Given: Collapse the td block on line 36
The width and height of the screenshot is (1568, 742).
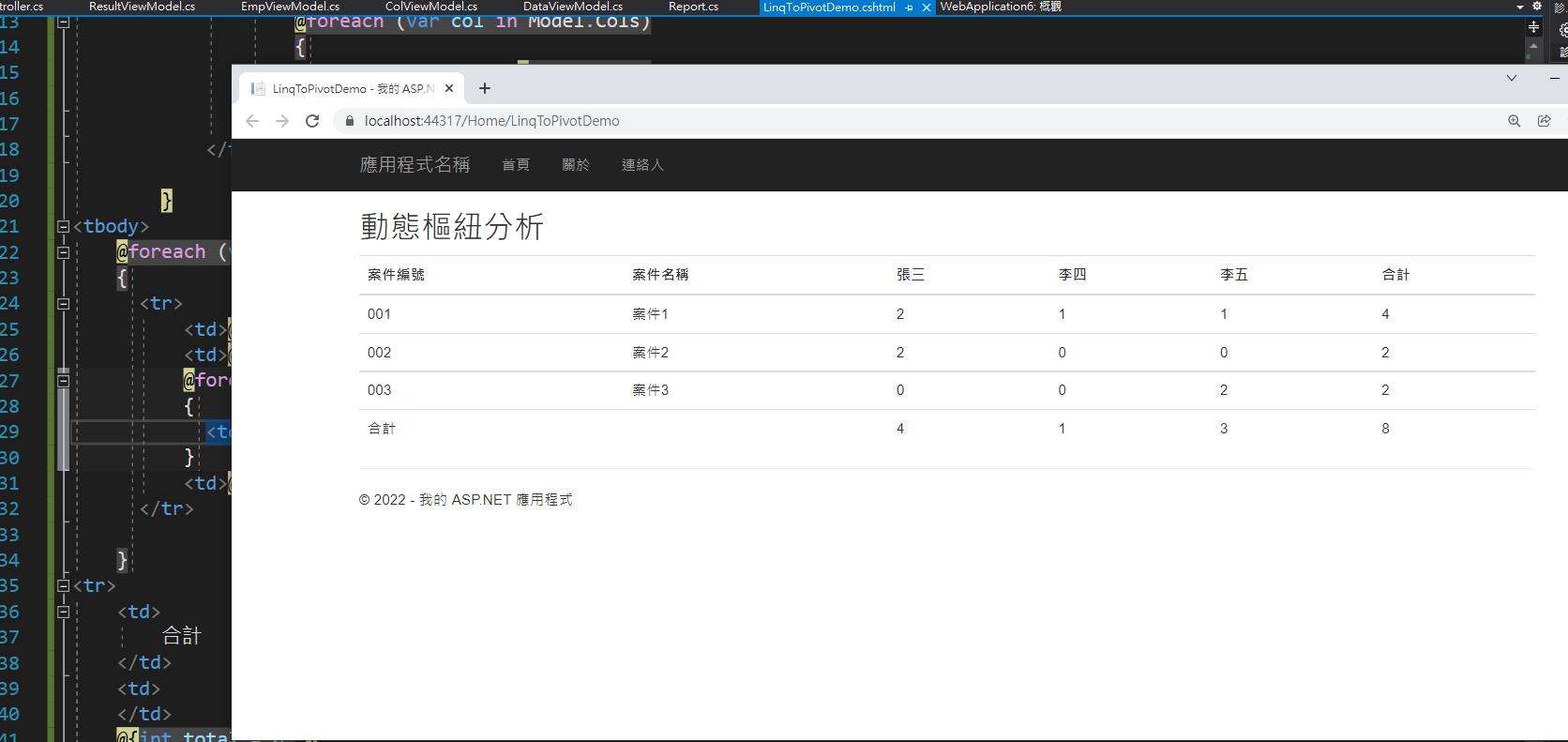Looking at the screenshot, I should coord(63,612).
